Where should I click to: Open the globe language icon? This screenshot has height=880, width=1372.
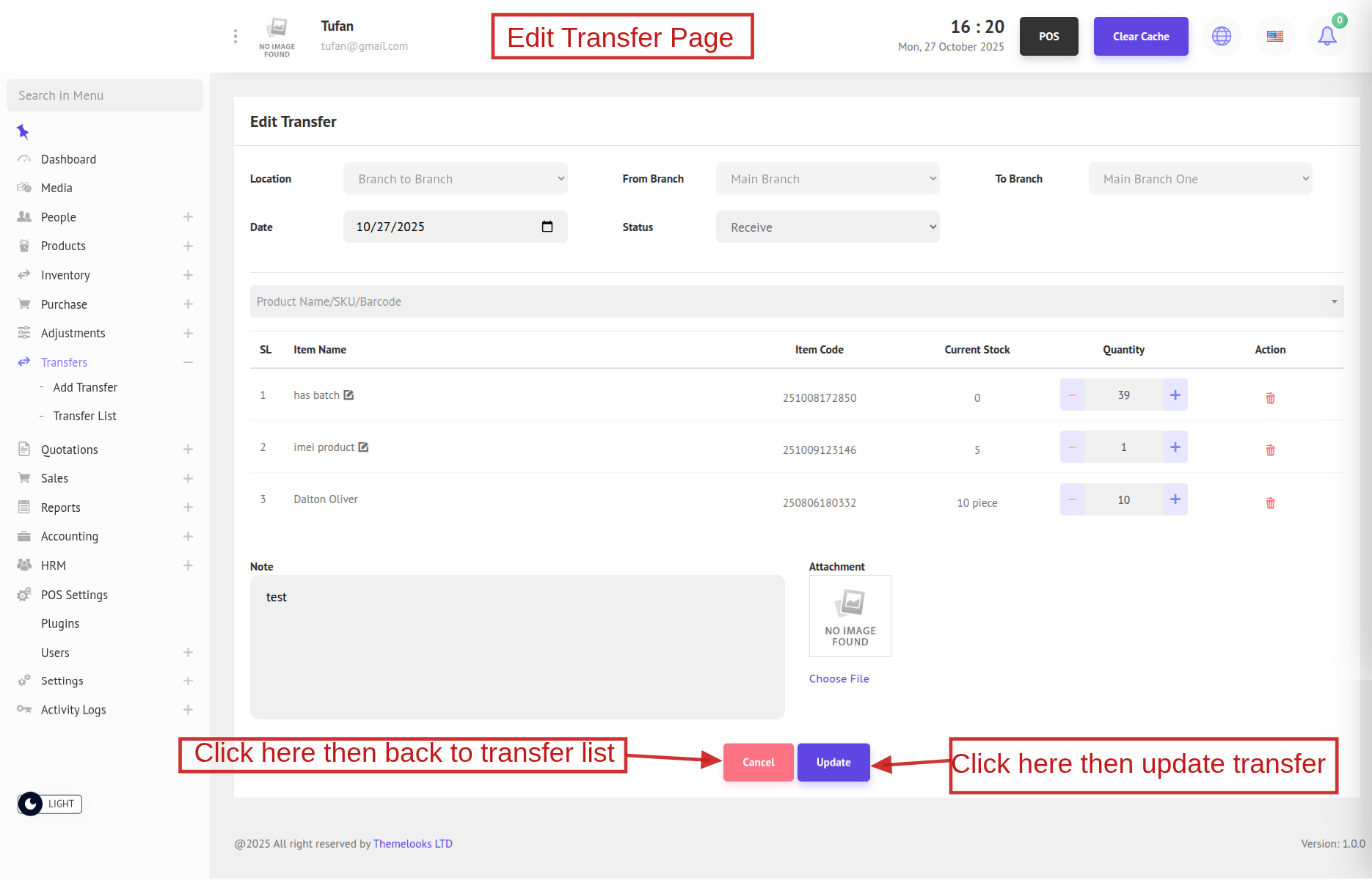pyautogui.click(x=1222, y=36)
